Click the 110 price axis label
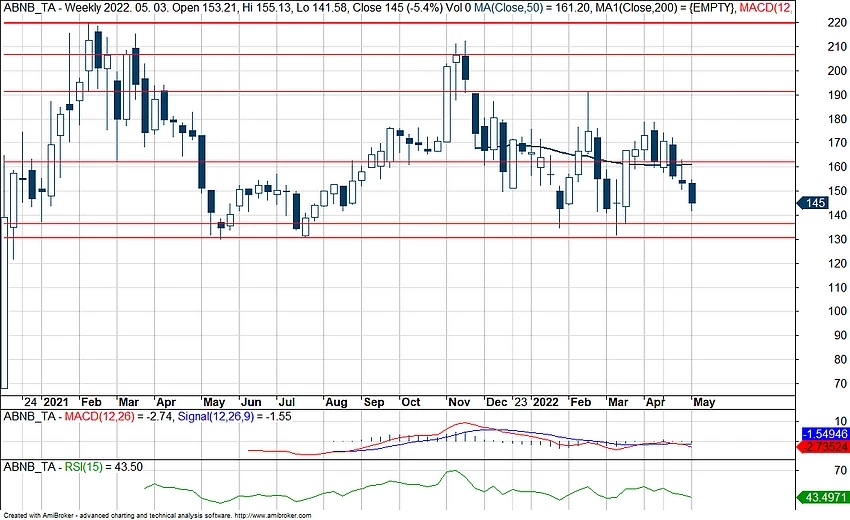 (838, 287)
